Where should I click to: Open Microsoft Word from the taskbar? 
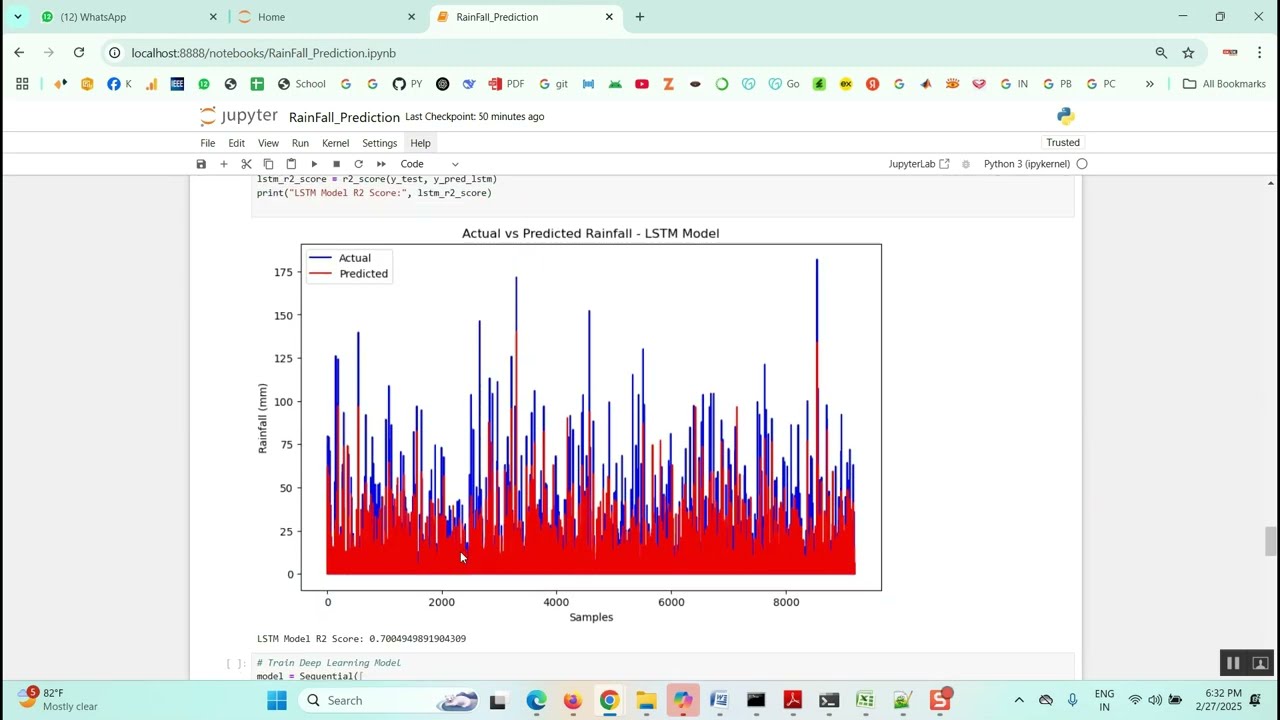tap(719, 700)
